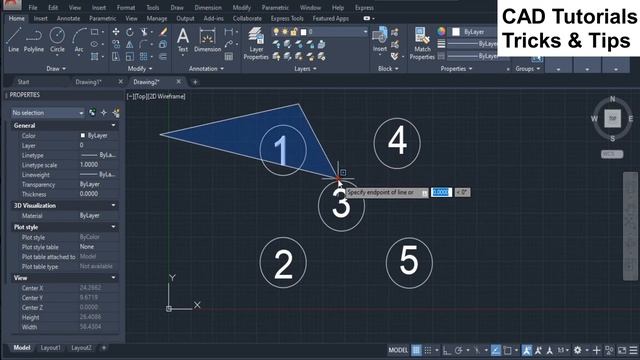Toggle Snap mode in status bar
This screenshot has width=640, height=360.
(427, 350)
